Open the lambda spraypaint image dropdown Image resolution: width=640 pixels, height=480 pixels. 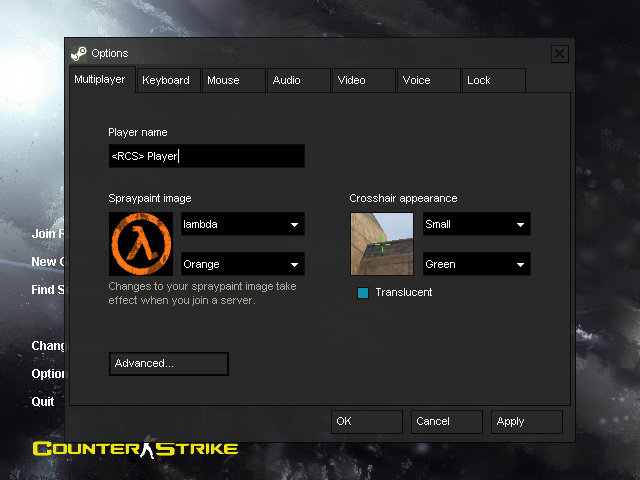pyautogui.click(x=242, y=225)
